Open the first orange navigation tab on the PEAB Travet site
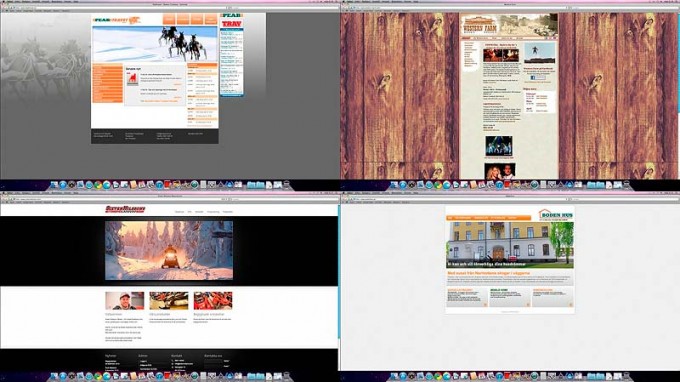680x382 pixels. tap(169, 19)
